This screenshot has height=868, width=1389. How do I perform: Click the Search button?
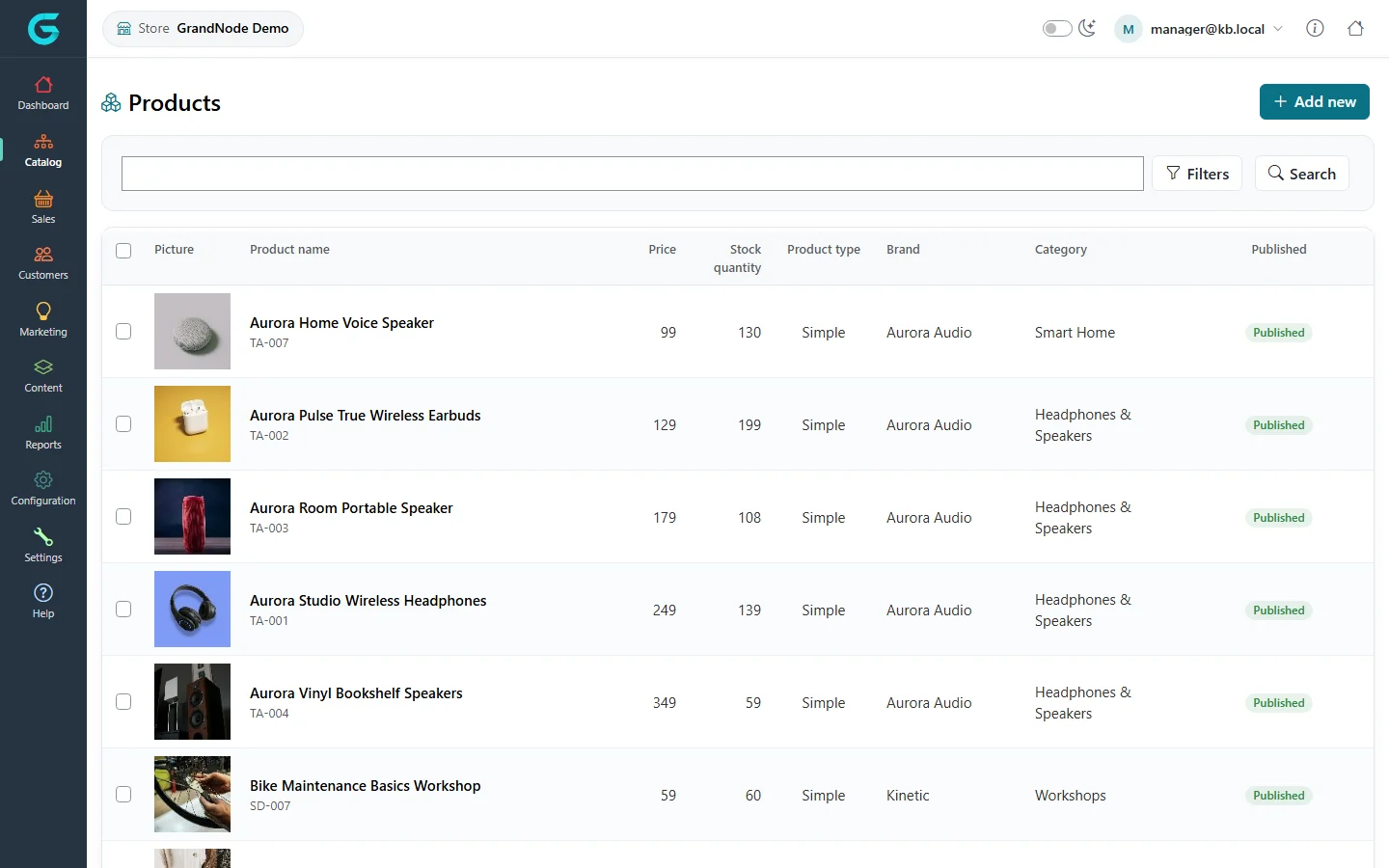1301,174
